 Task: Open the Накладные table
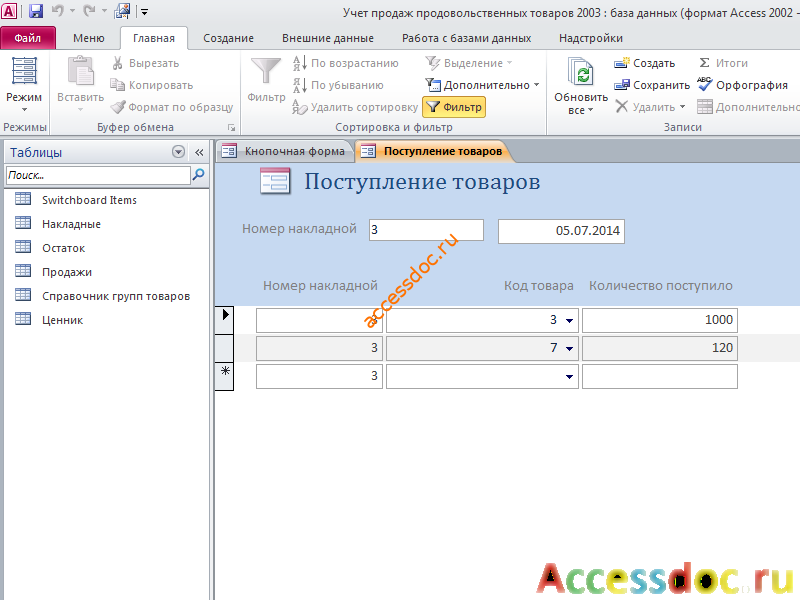(71, 224)
